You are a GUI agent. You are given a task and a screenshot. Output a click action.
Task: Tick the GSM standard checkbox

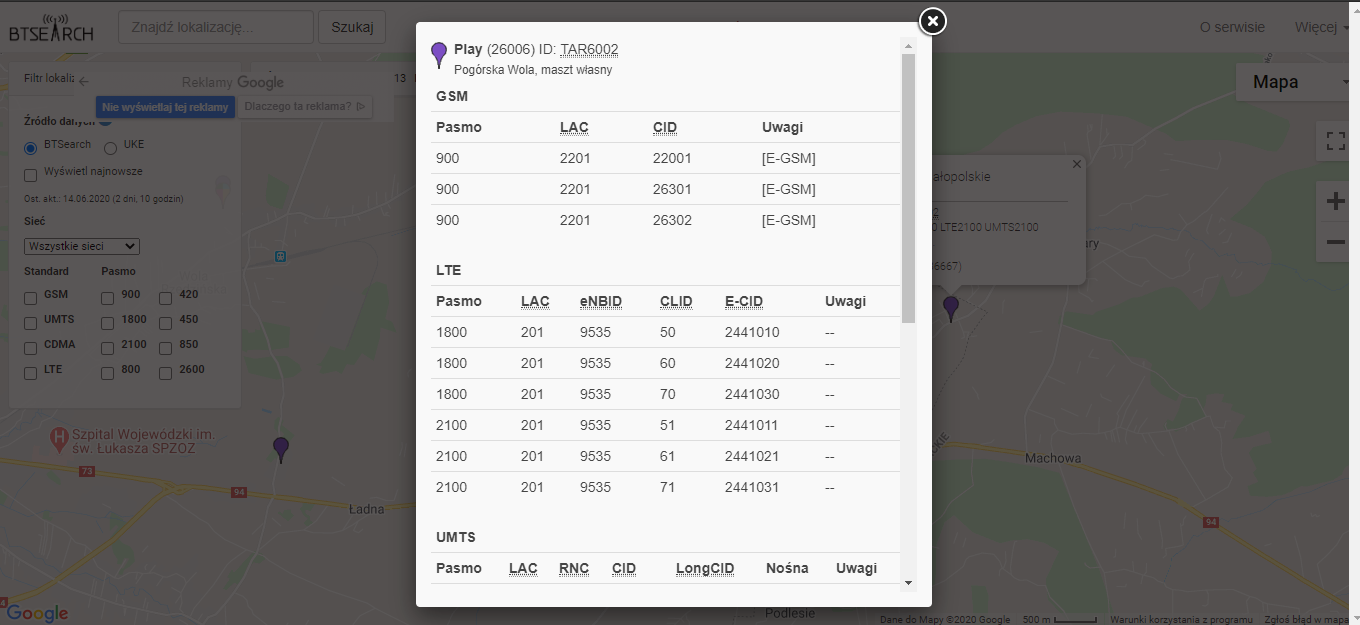[31, 298]
